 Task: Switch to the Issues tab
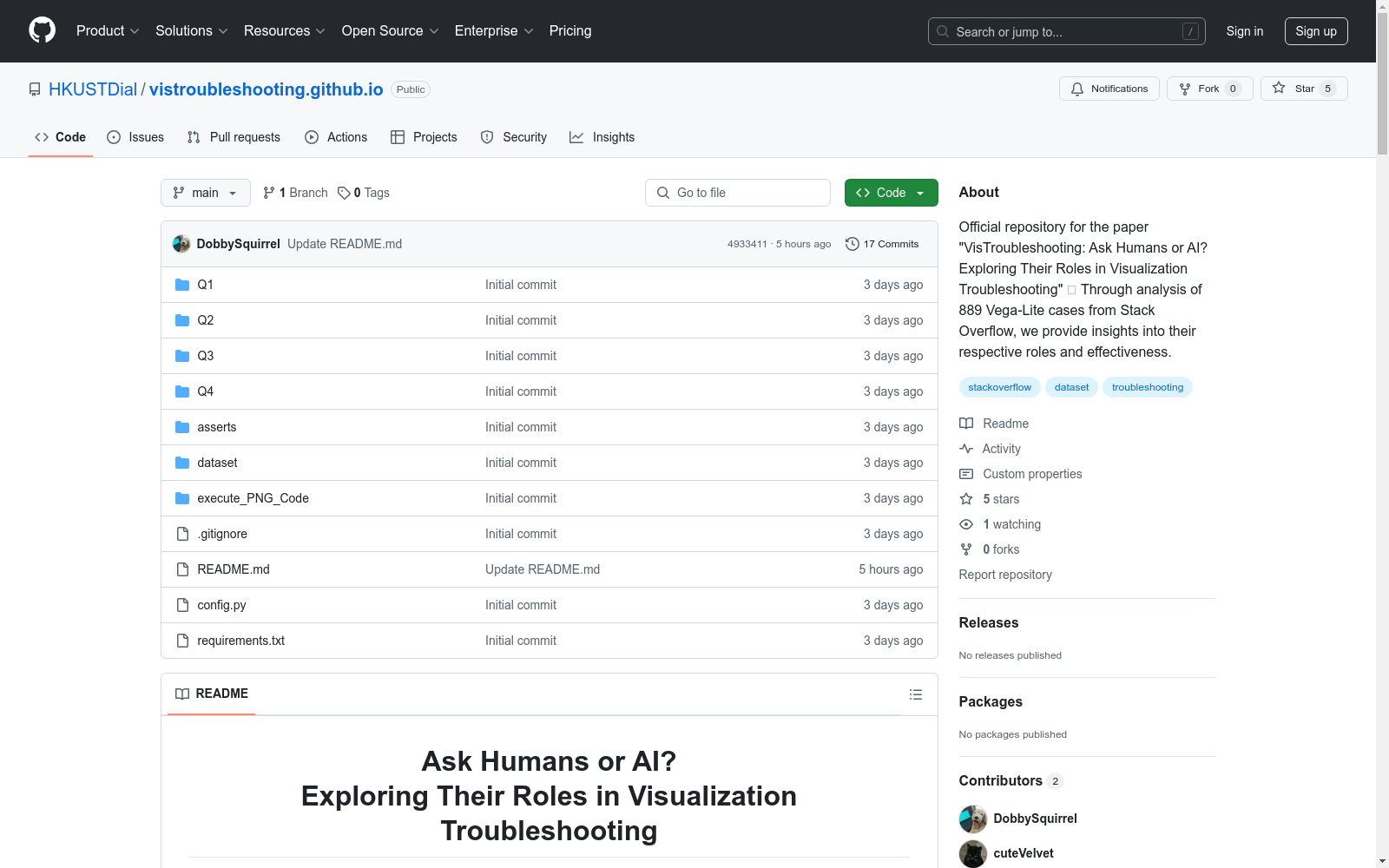coord(135,137)
